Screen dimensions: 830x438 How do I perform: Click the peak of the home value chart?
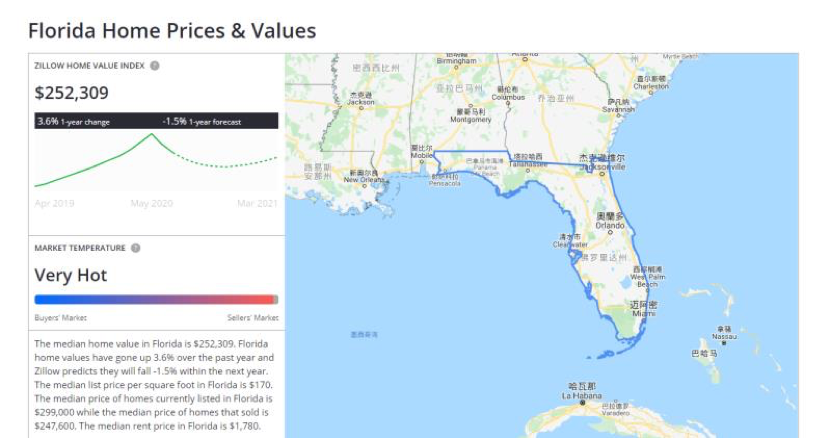pyautogui.click(x=154, y=134)
